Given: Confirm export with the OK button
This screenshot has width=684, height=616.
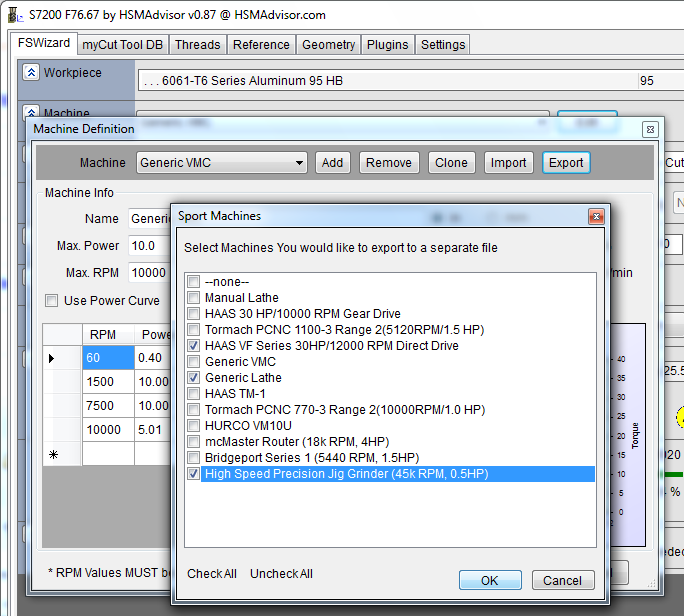Looking at the screenshot, I should (x=489, y=580).
